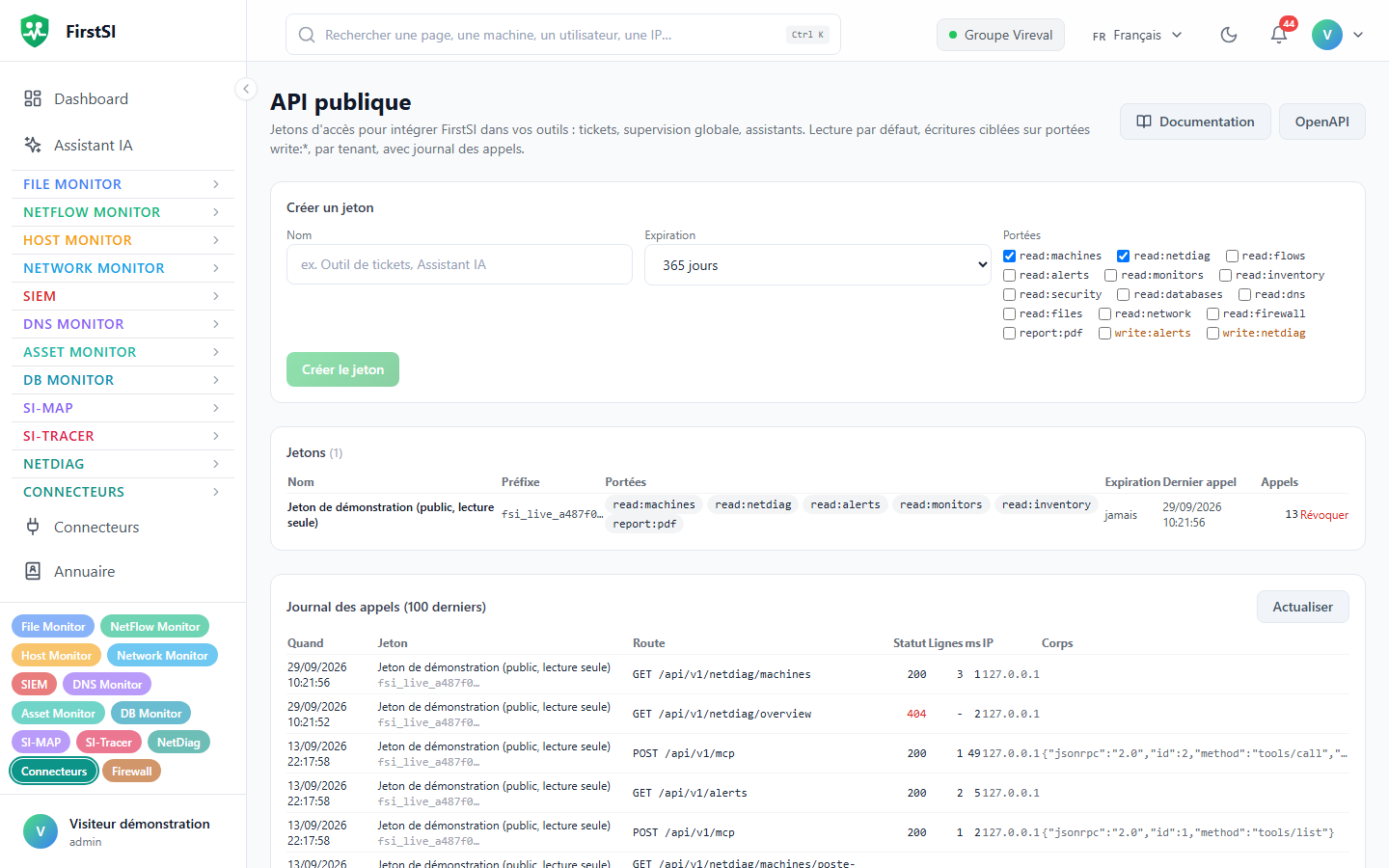Open the OpenAPI specification
Viewport: 1389px width, 868px height.
[x=1322, y=122]
